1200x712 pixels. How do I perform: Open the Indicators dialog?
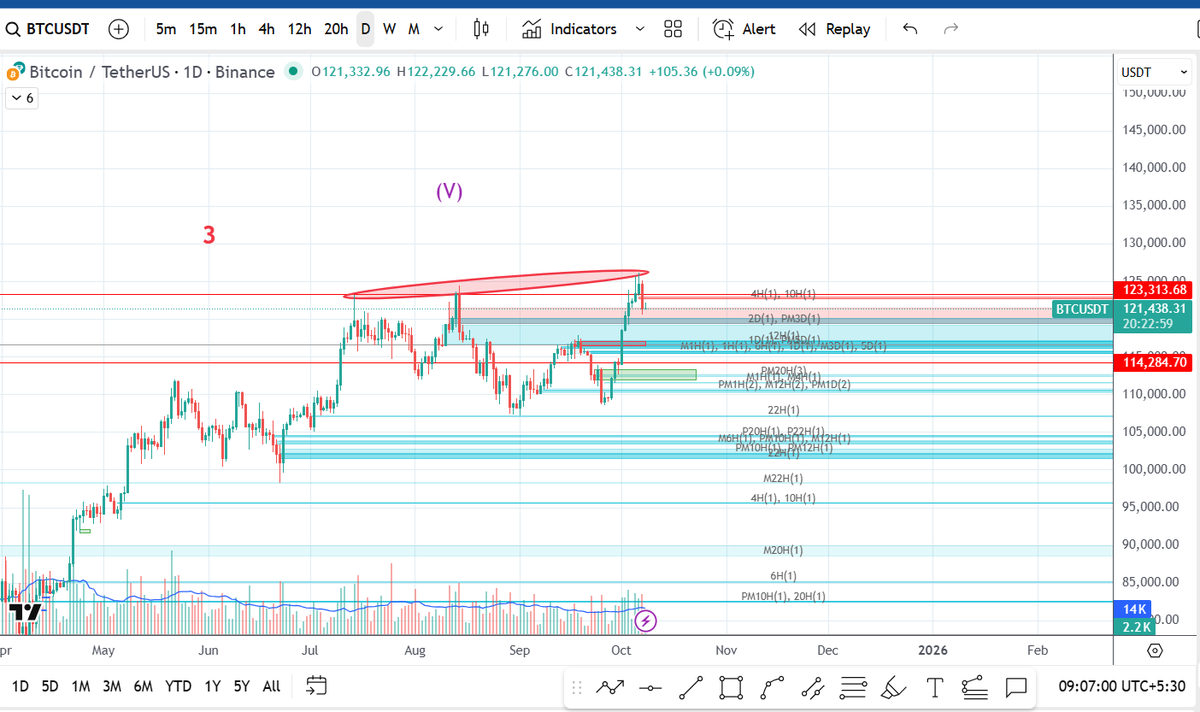(570, 29)
